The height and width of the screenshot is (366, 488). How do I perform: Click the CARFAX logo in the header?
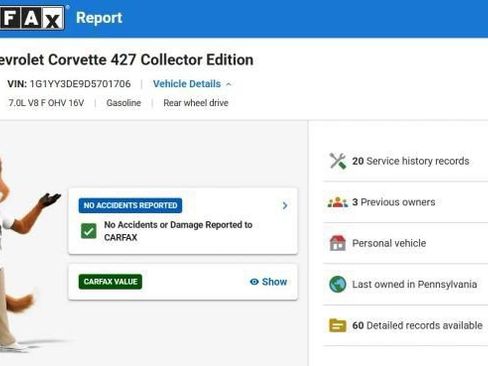(32, 18)
